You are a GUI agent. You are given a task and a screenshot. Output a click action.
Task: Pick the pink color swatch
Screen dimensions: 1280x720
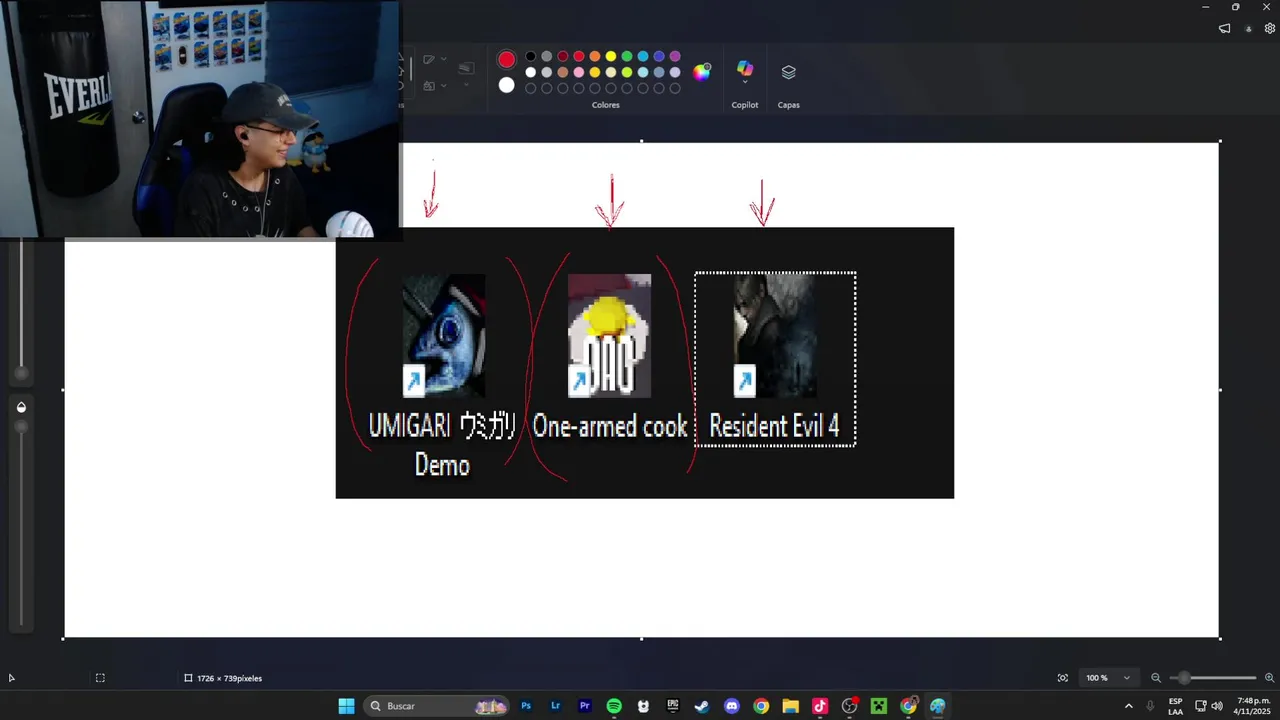579,72
